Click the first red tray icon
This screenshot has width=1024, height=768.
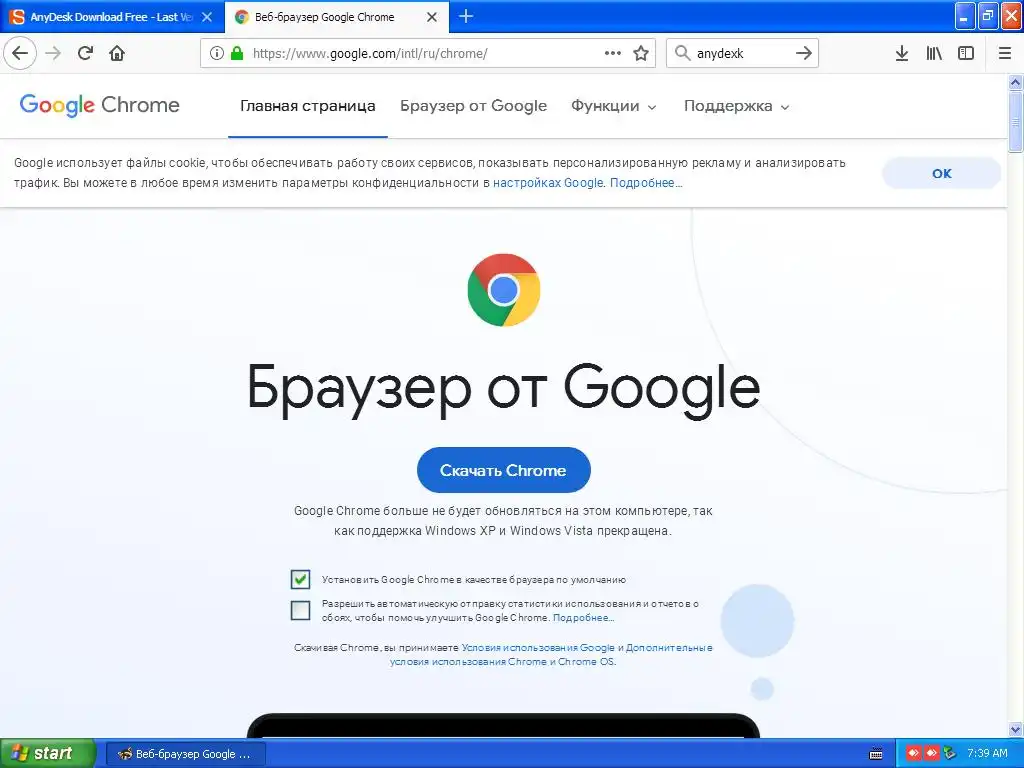(914, 754)
